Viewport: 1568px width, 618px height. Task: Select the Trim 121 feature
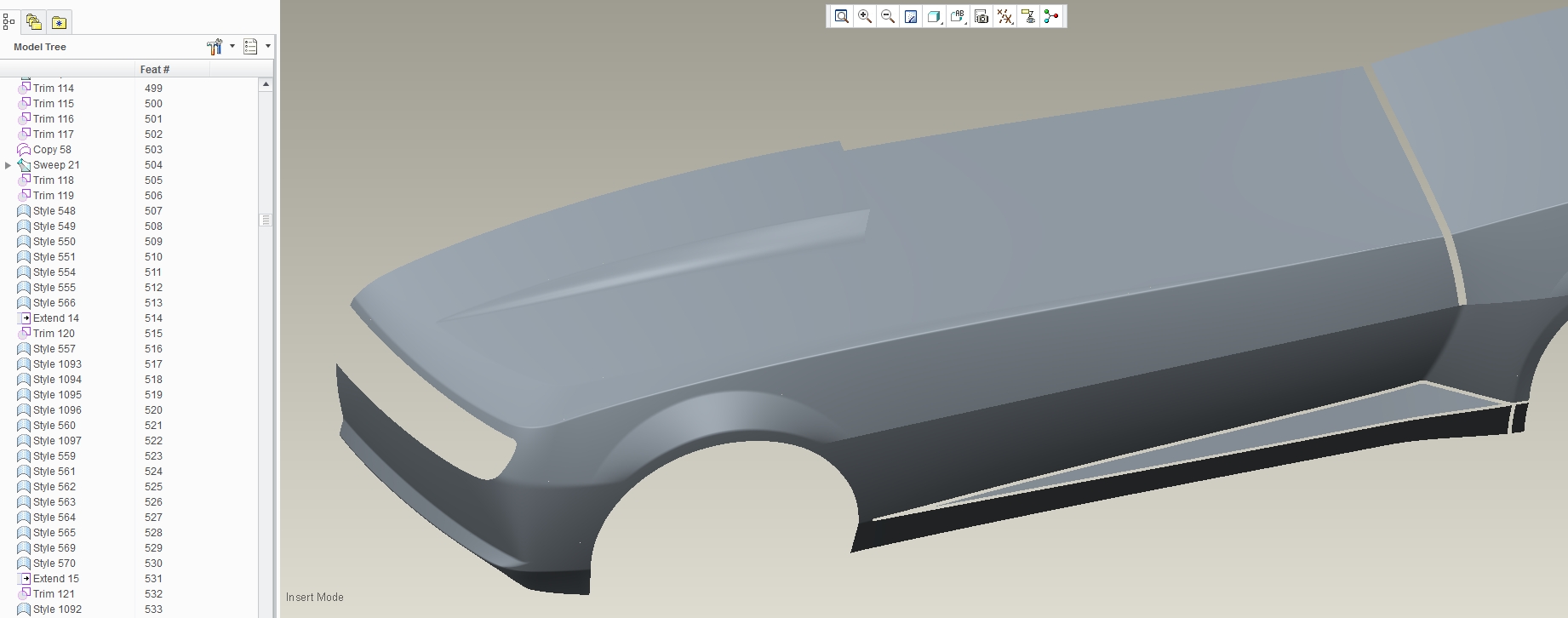pos(46,594)
